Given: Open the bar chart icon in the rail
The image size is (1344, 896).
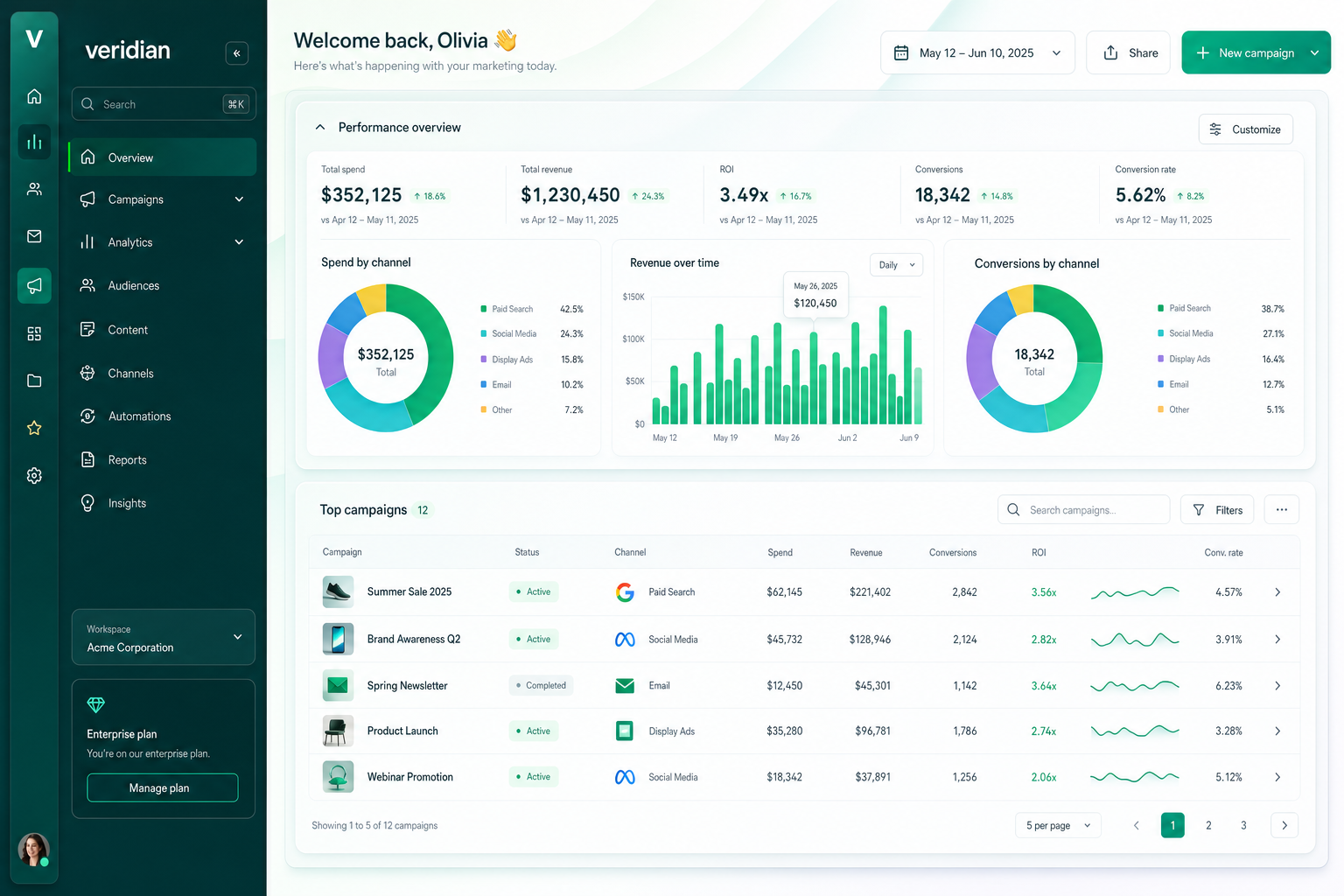Looking at the screenshot, I should tap(34, 142).
